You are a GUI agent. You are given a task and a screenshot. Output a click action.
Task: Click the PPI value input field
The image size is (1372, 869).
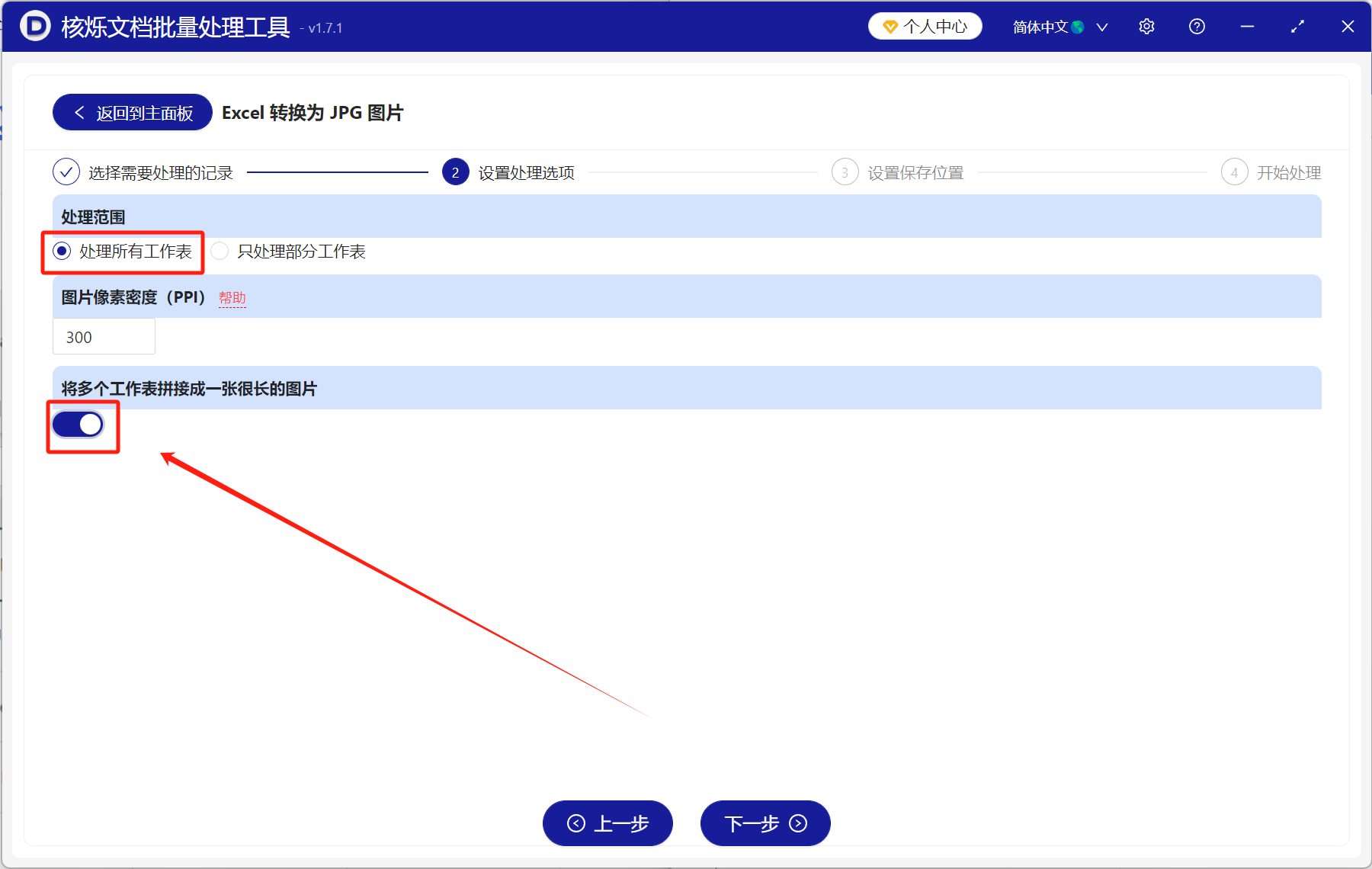point(104,336)
